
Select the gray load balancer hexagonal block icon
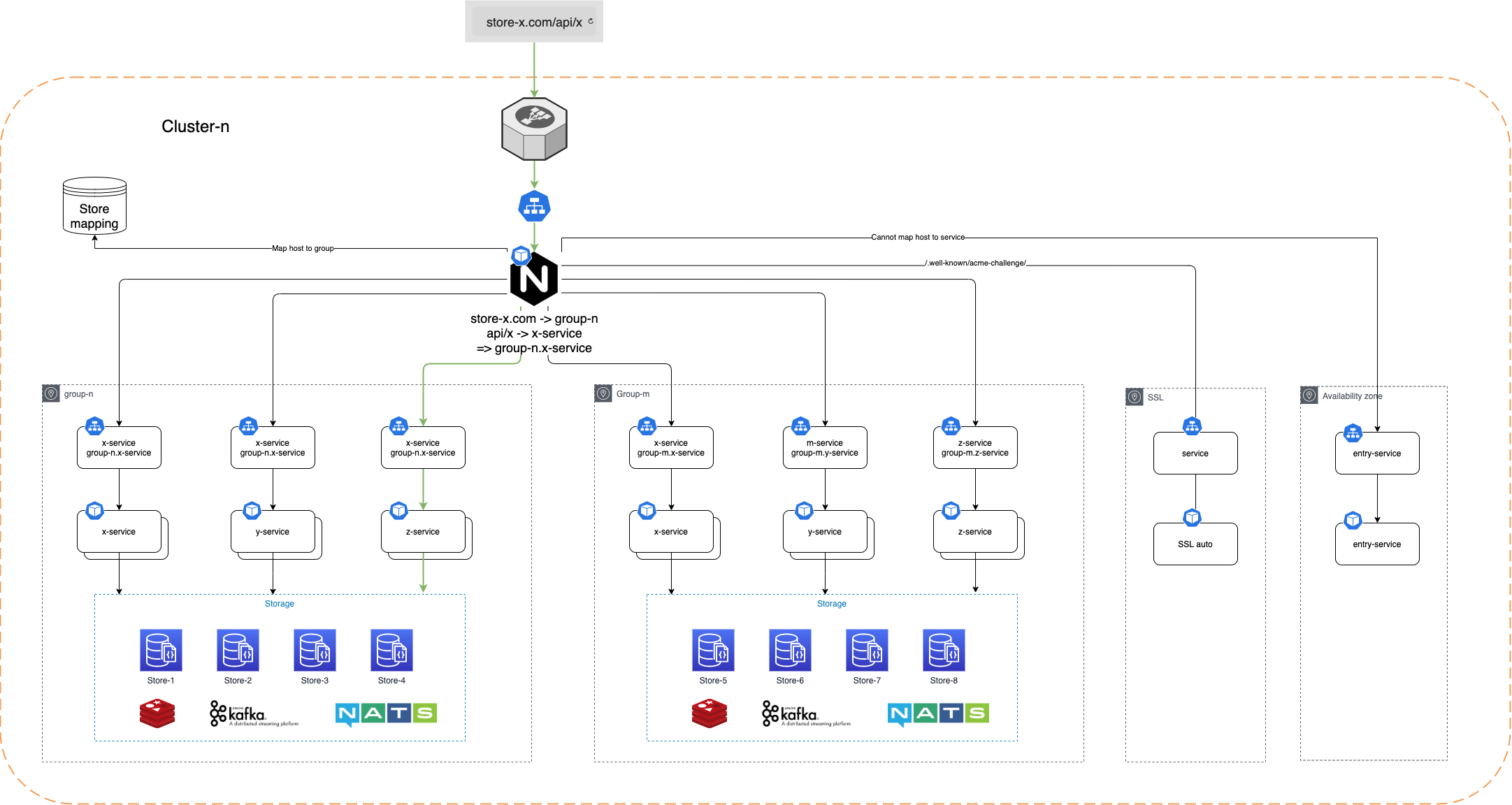click(x=534, y=129)
